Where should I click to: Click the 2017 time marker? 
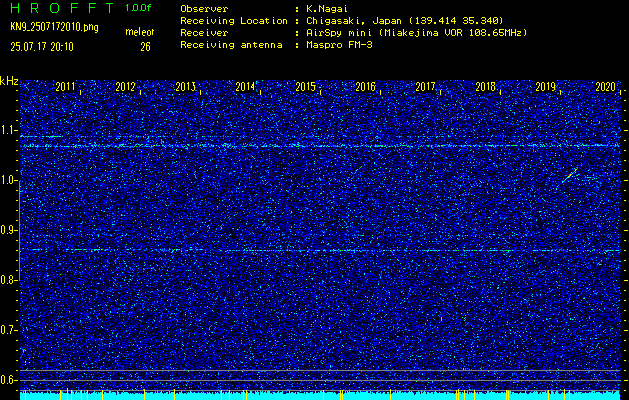tap(425, 87)
